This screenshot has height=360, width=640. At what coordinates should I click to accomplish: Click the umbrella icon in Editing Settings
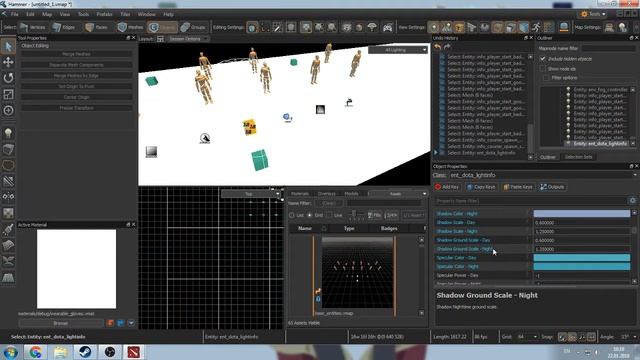click(372, 27)
